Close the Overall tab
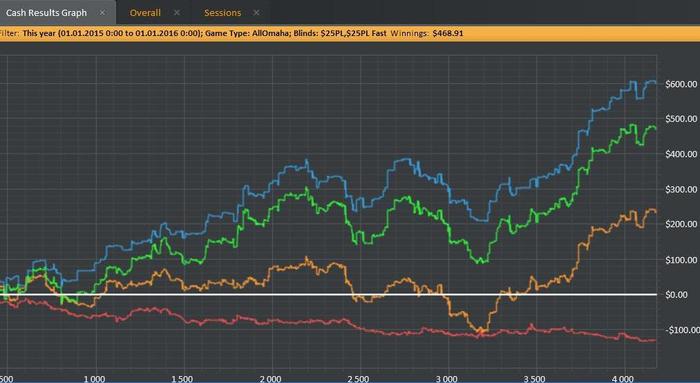The width and height of the screenshot is (700, 383). pos(177,12)
